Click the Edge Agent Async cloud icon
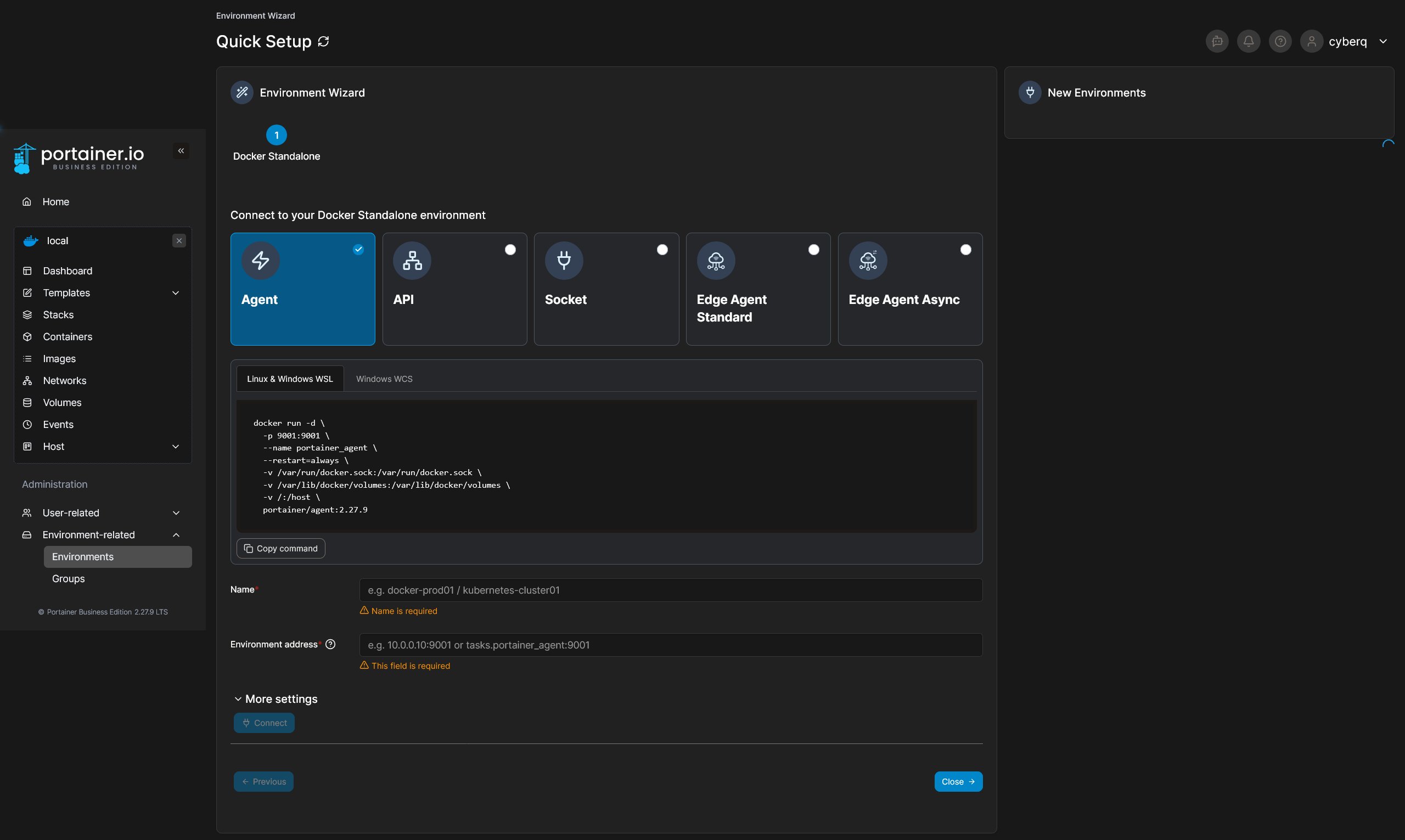Image resolution: width=1405 pixels, height=840 pixels. [868, 261]
